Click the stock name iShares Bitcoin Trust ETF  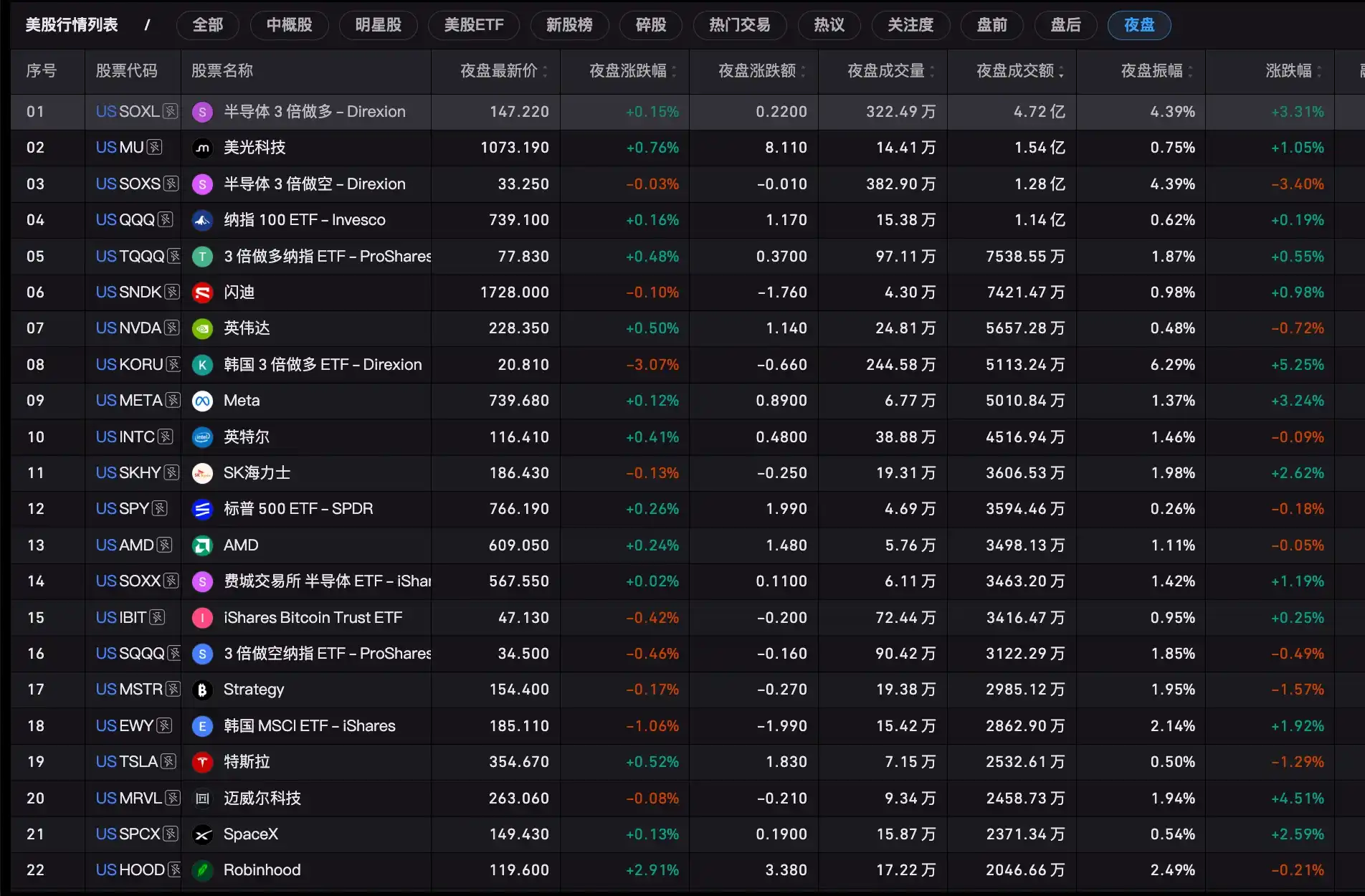tap(313, 618)
